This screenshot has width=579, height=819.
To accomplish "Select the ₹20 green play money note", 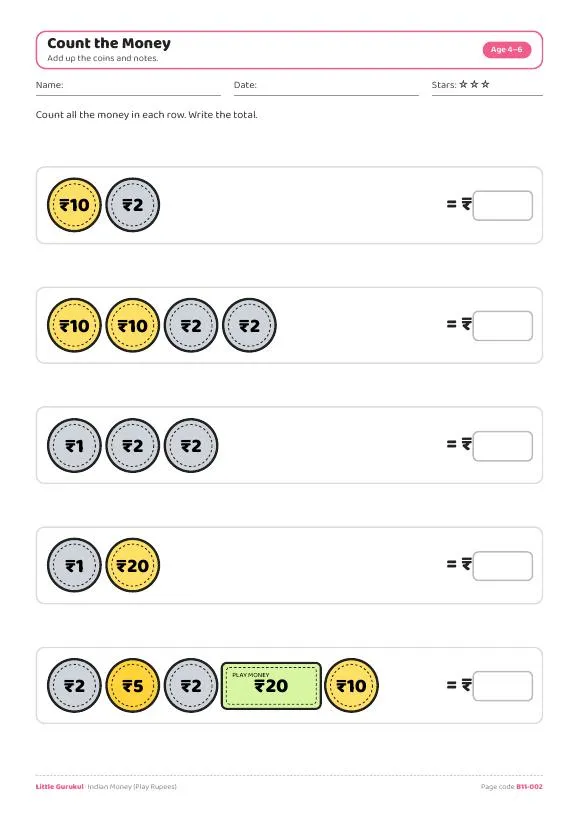I will pyautogui.click(x=271, y=686).
